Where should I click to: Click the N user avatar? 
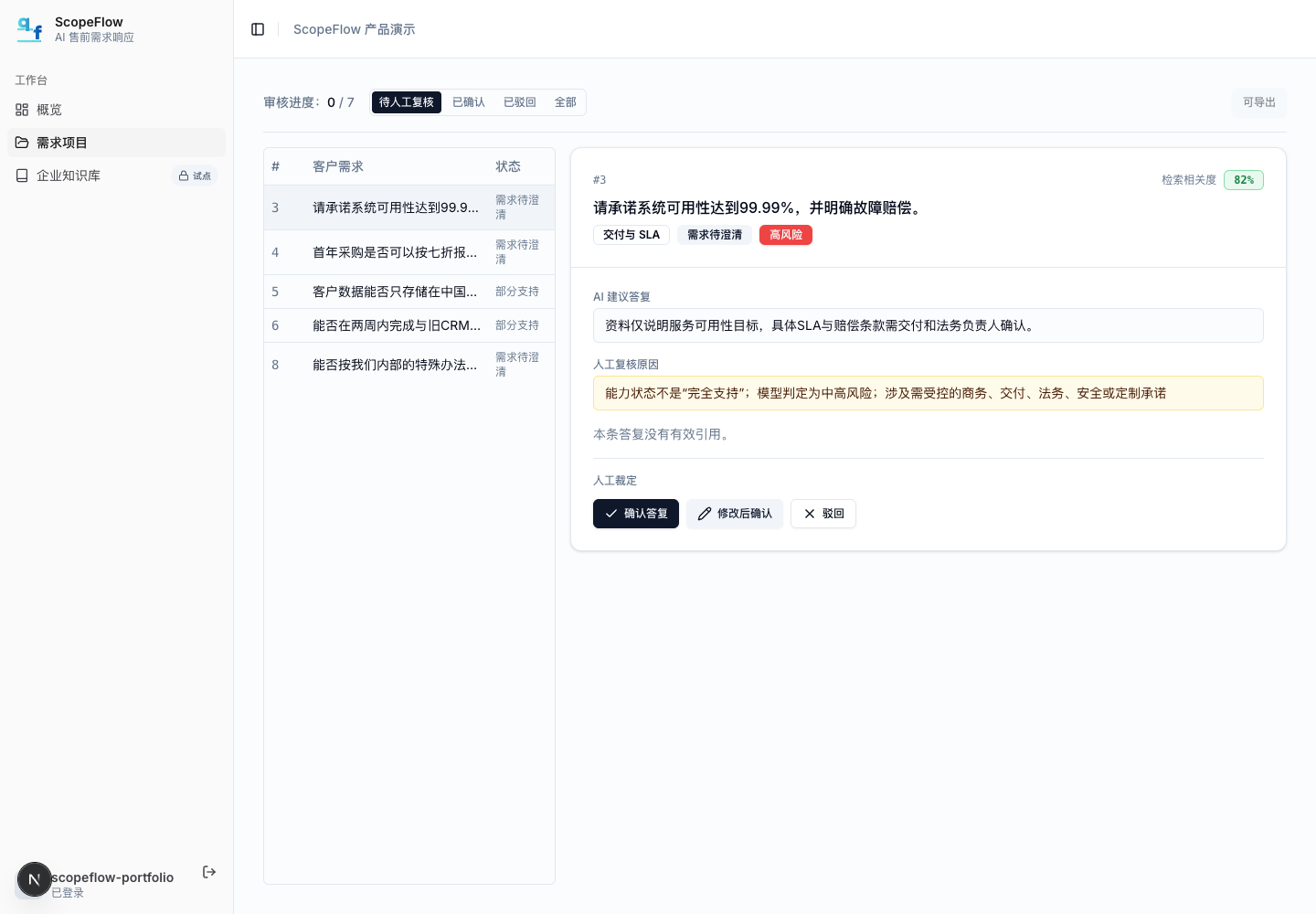(x=34, y=879)
